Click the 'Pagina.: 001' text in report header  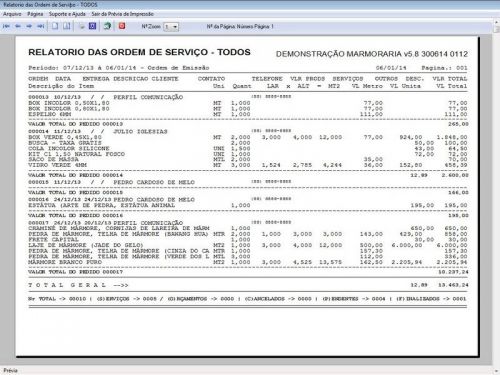(444, 68)
